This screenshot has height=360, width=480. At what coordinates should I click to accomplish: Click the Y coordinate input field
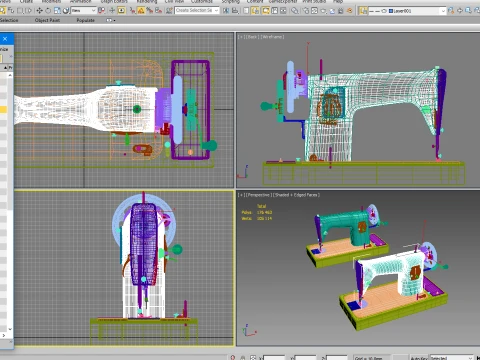[x=306, y=357]
